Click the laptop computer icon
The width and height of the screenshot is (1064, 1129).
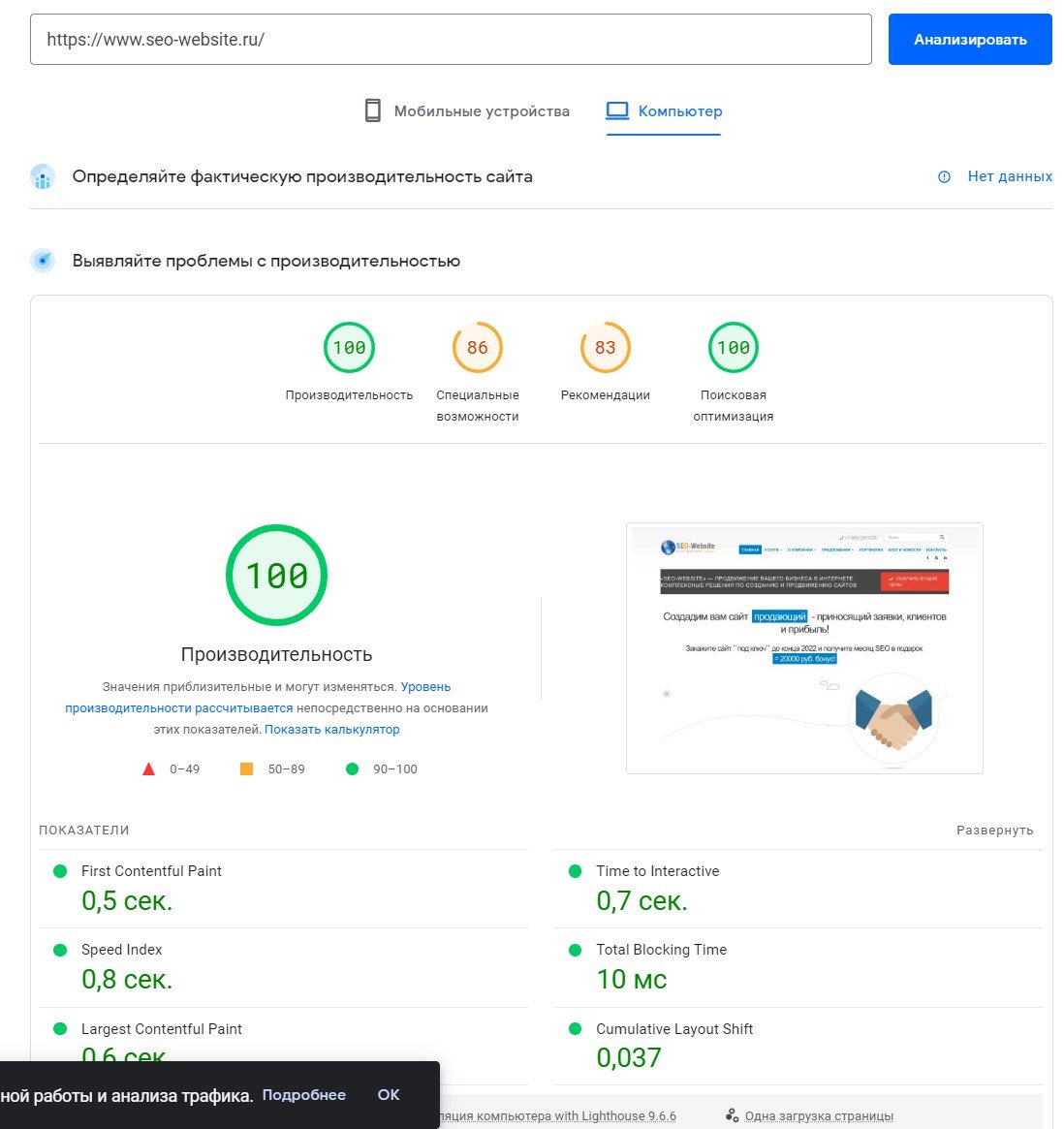(x=617, y=110)
